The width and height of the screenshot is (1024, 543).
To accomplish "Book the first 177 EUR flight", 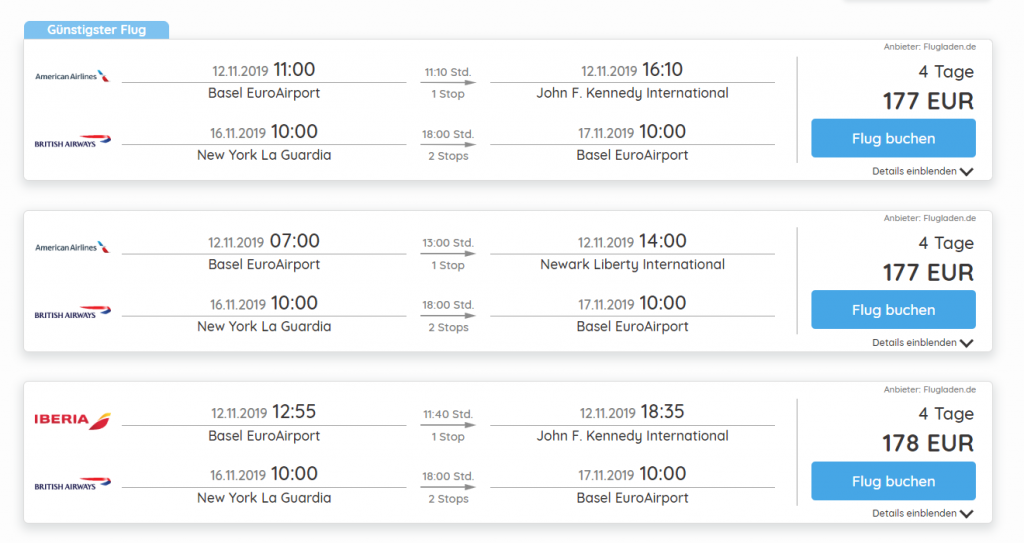I will click(893, 139).
